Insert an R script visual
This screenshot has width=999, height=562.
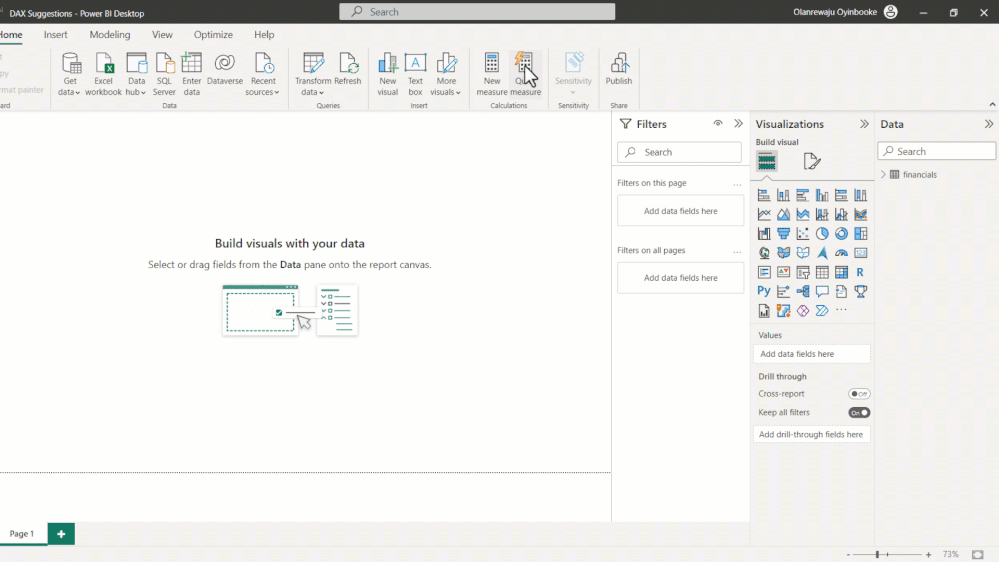pos(861,272)
